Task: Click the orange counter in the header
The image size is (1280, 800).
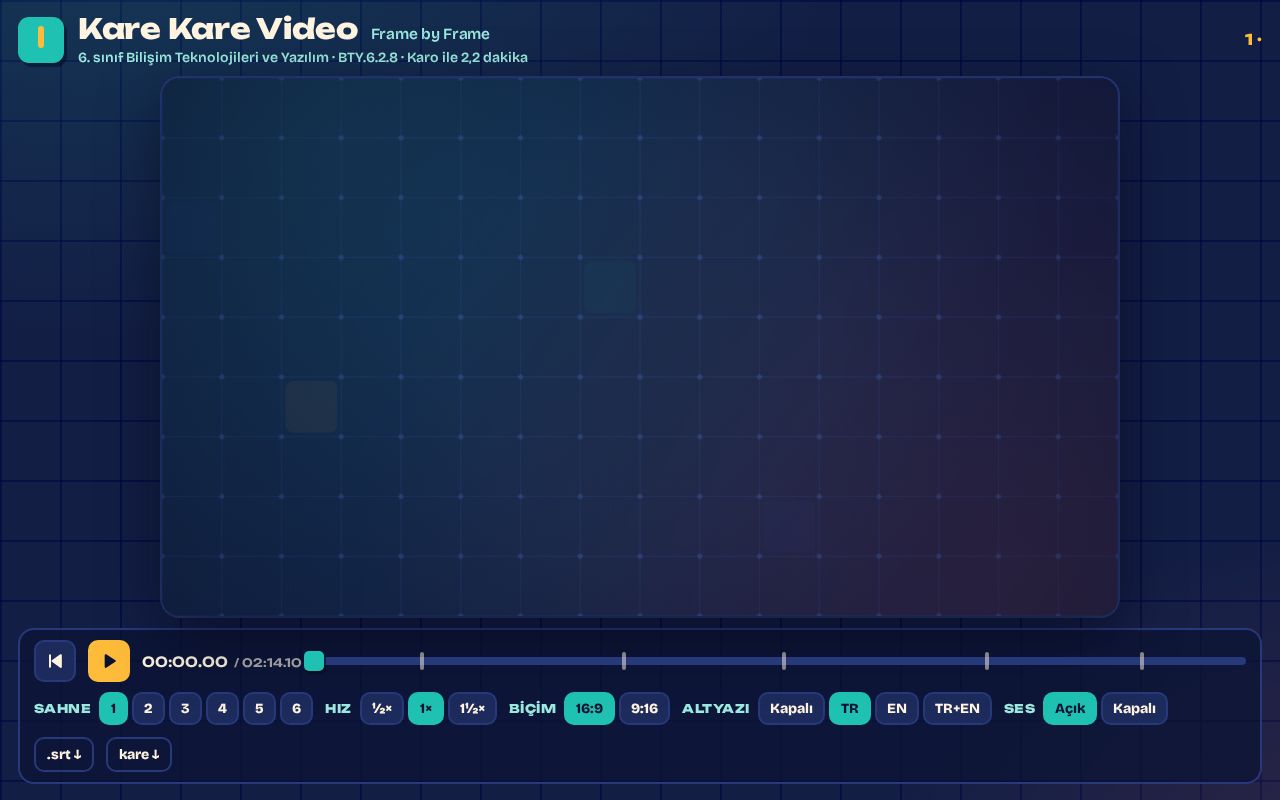Action: tap(1253, 40)
